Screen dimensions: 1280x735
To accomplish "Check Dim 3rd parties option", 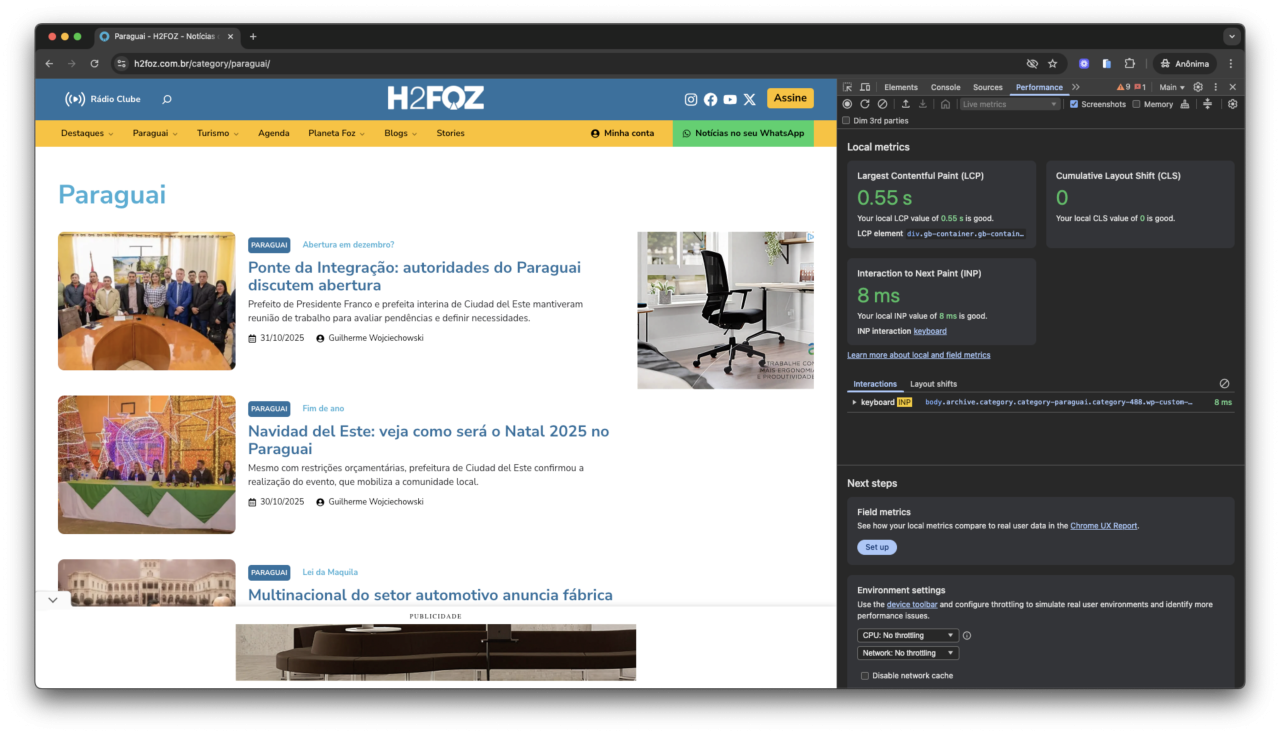I will tap(847, 121).
